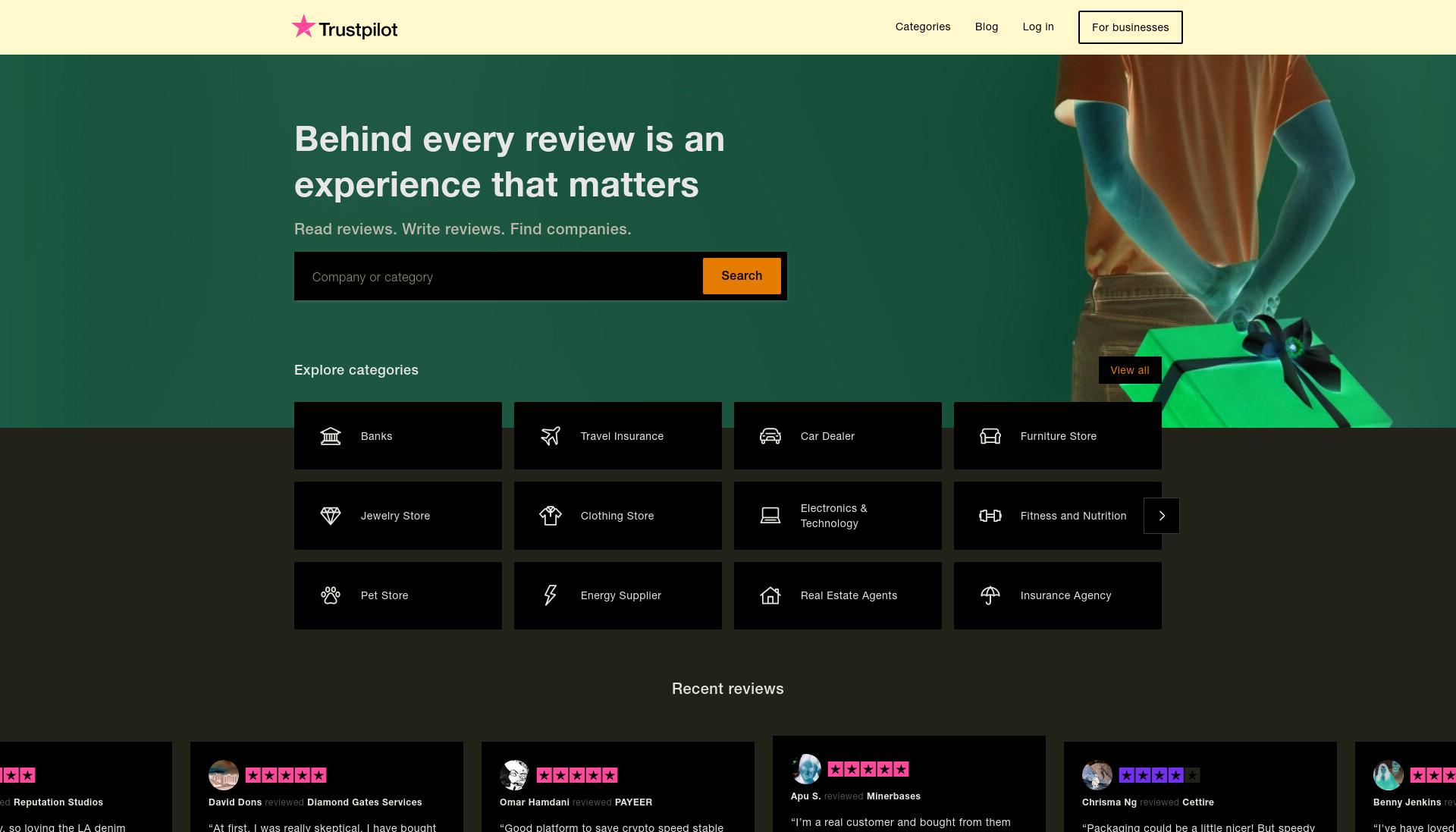The width and height of the screenshot is (1456, 832).
Task: Open the Furniture Store category
Action: tap(1058, 436)
